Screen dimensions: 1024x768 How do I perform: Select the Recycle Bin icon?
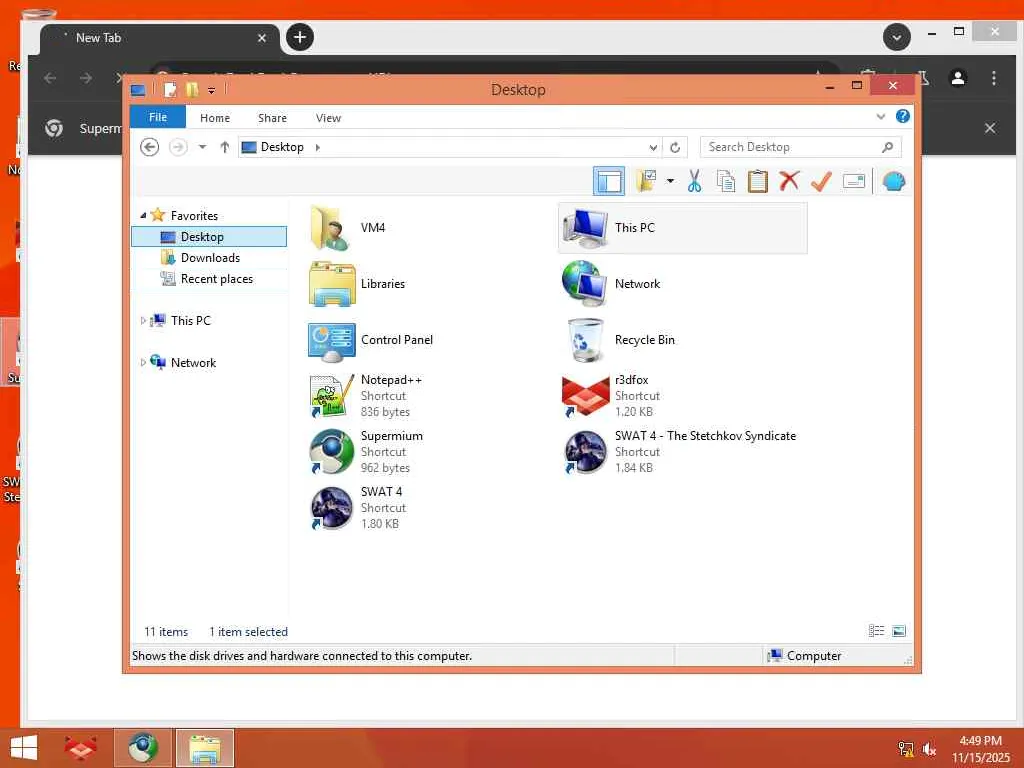[x=585, y=340]
